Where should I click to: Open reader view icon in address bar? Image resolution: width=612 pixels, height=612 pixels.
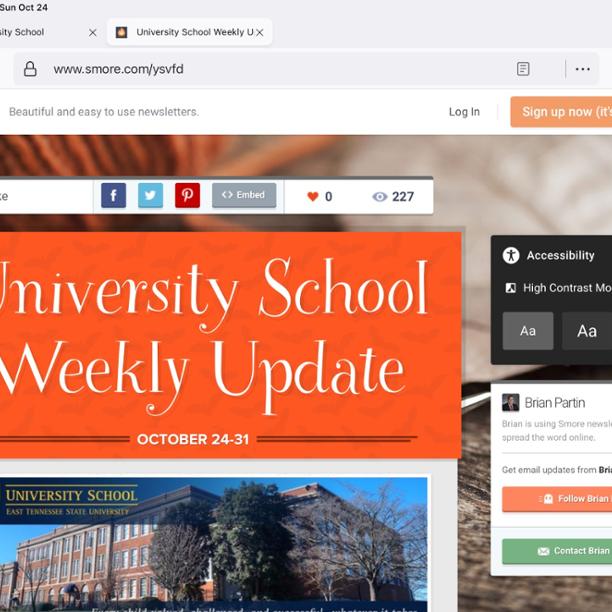523,69
